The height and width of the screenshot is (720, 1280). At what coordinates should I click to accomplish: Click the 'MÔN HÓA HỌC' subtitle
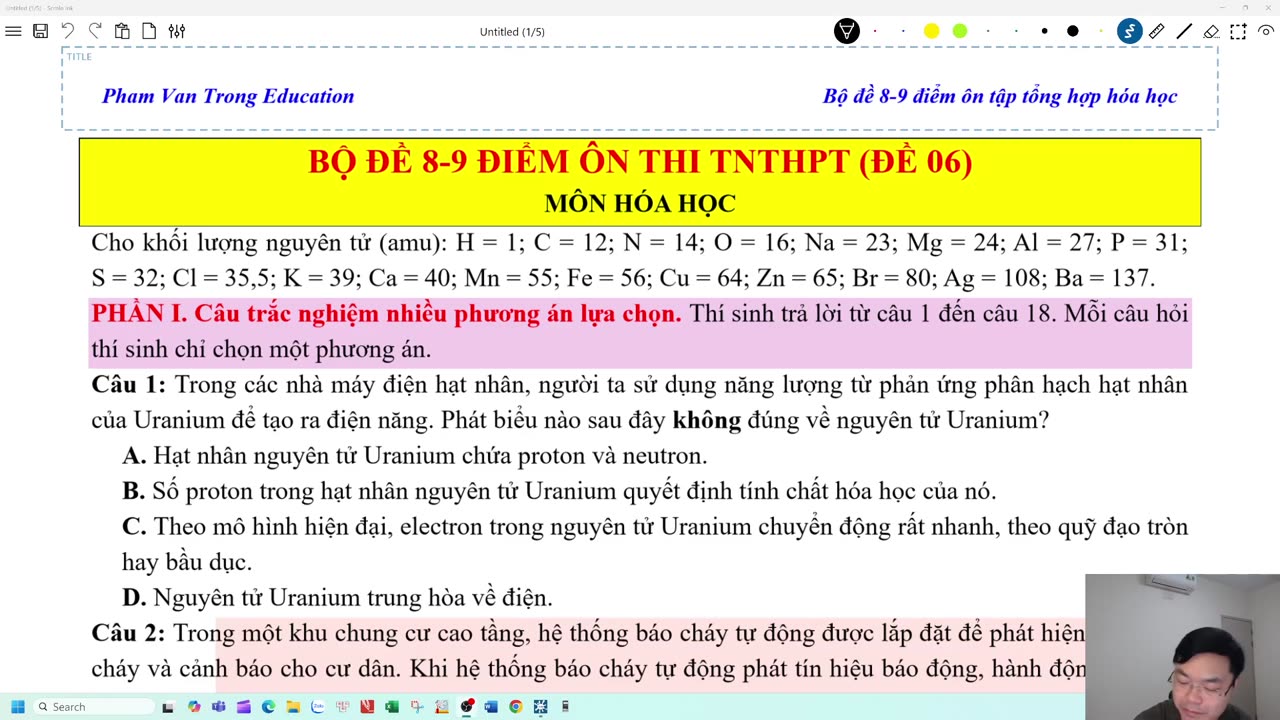[640, 204]
